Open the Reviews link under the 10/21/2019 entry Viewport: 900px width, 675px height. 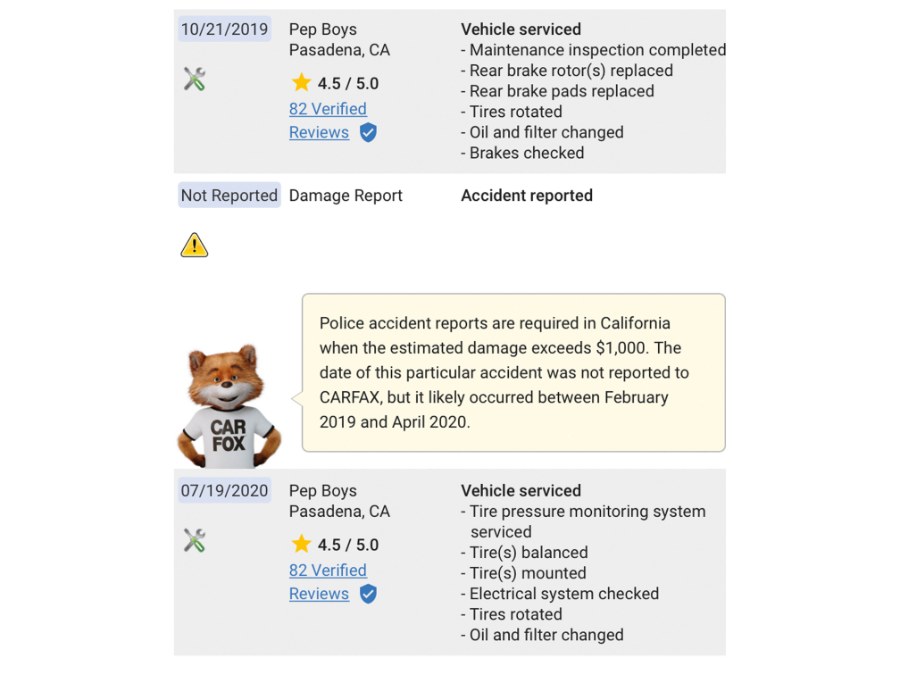click(319, 133)
